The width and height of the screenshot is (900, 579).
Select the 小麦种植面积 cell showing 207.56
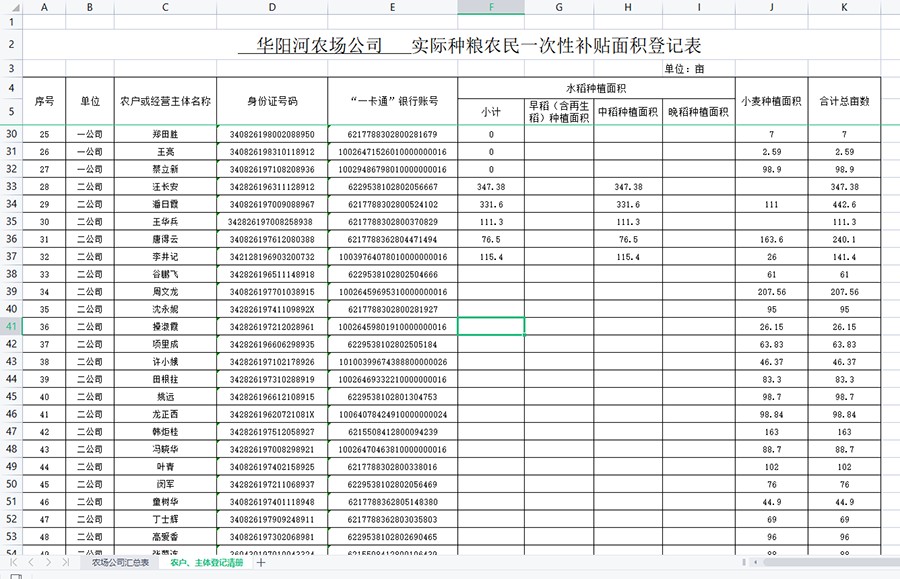pos(771,291)
